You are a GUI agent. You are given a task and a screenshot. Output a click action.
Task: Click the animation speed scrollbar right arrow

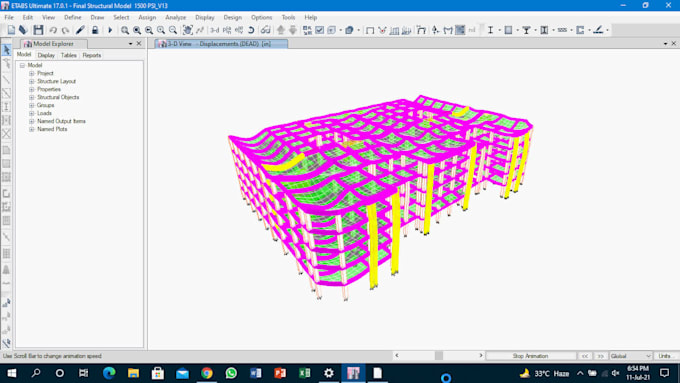click(481, 356)
